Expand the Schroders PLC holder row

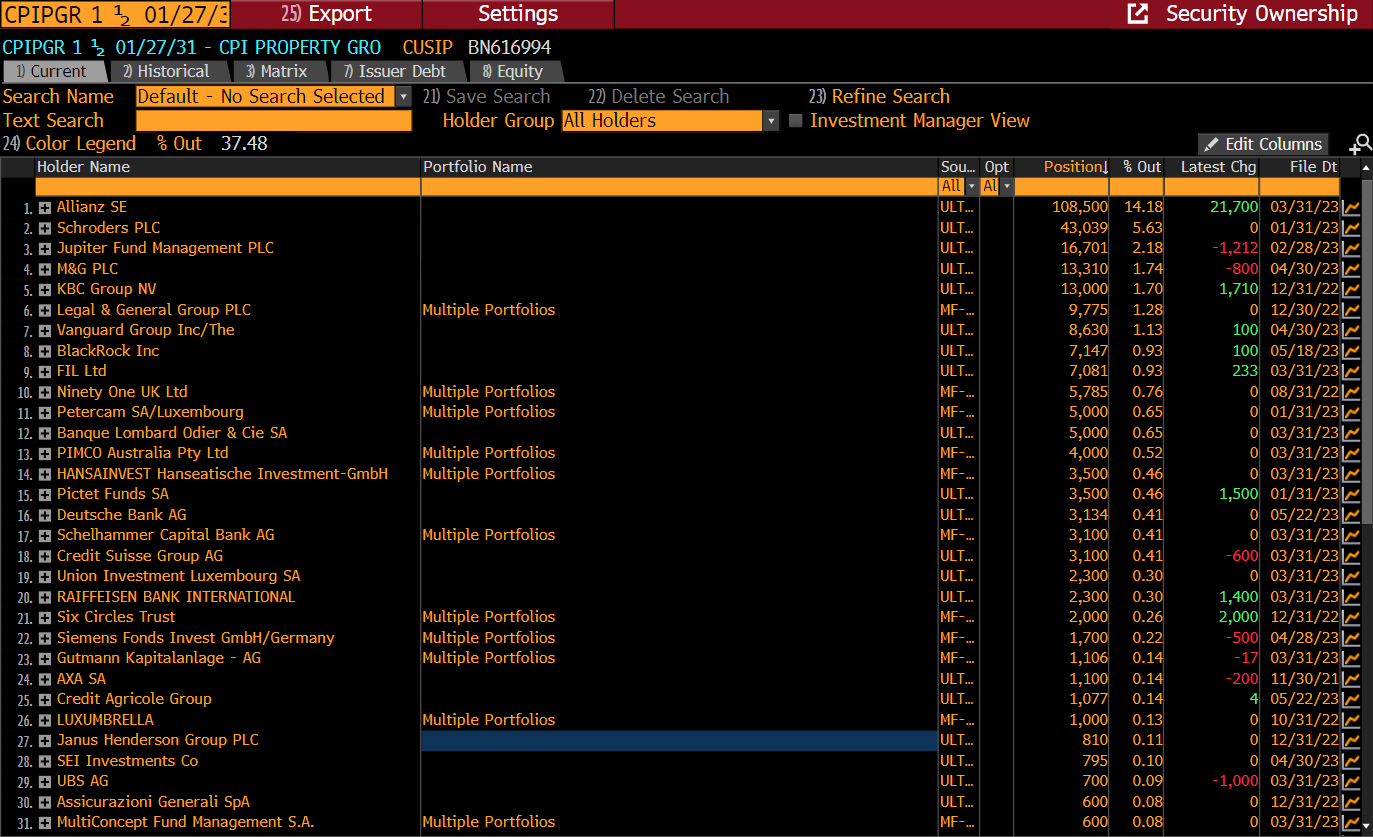[45, 228]
